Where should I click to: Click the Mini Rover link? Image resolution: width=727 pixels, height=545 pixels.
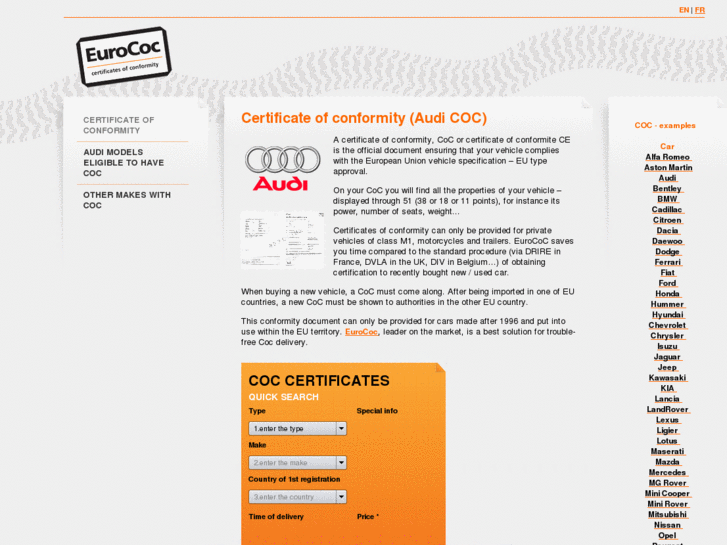click(668, 504)
